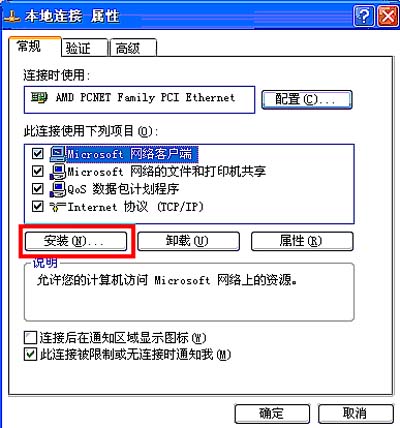Click the title bar network connection icon

tap(12, 16)
